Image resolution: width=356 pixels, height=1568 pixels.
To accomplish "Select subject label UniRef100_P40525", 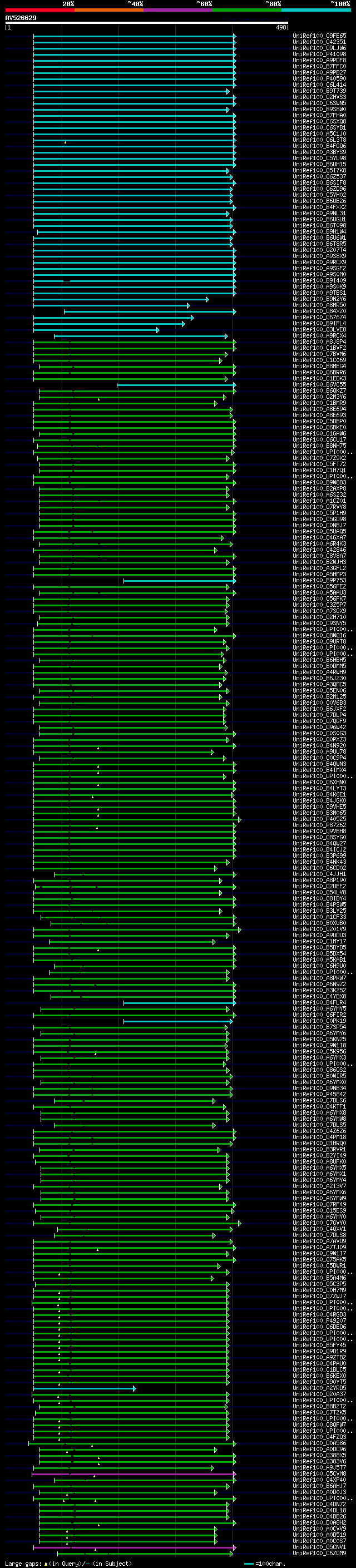I will (x=319, y=819).
